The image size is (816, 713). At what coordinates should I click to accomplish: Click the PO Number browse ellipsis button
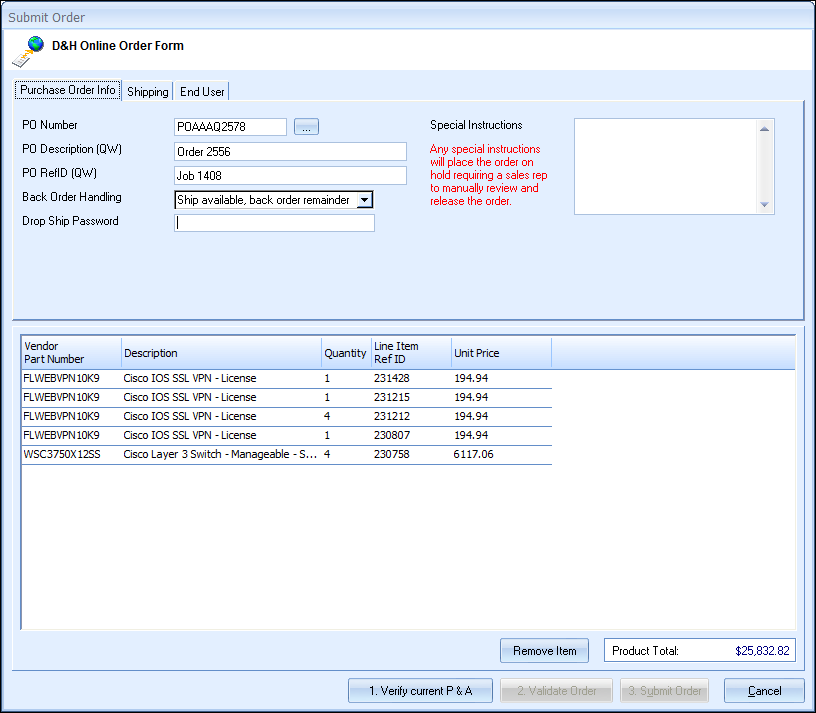coord(306,127)
